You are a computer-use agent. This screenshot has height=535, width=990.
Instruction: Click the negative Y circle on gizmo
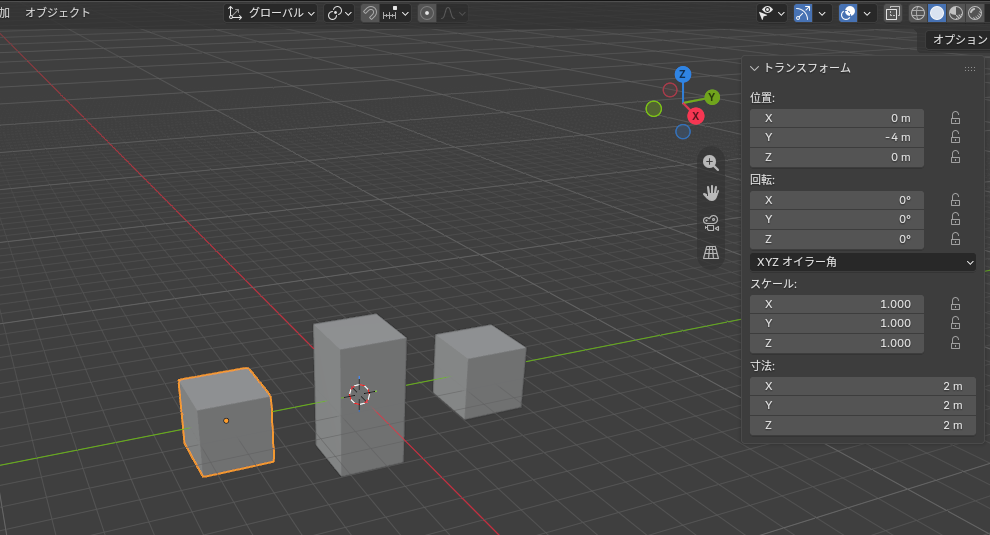point(653,109)
